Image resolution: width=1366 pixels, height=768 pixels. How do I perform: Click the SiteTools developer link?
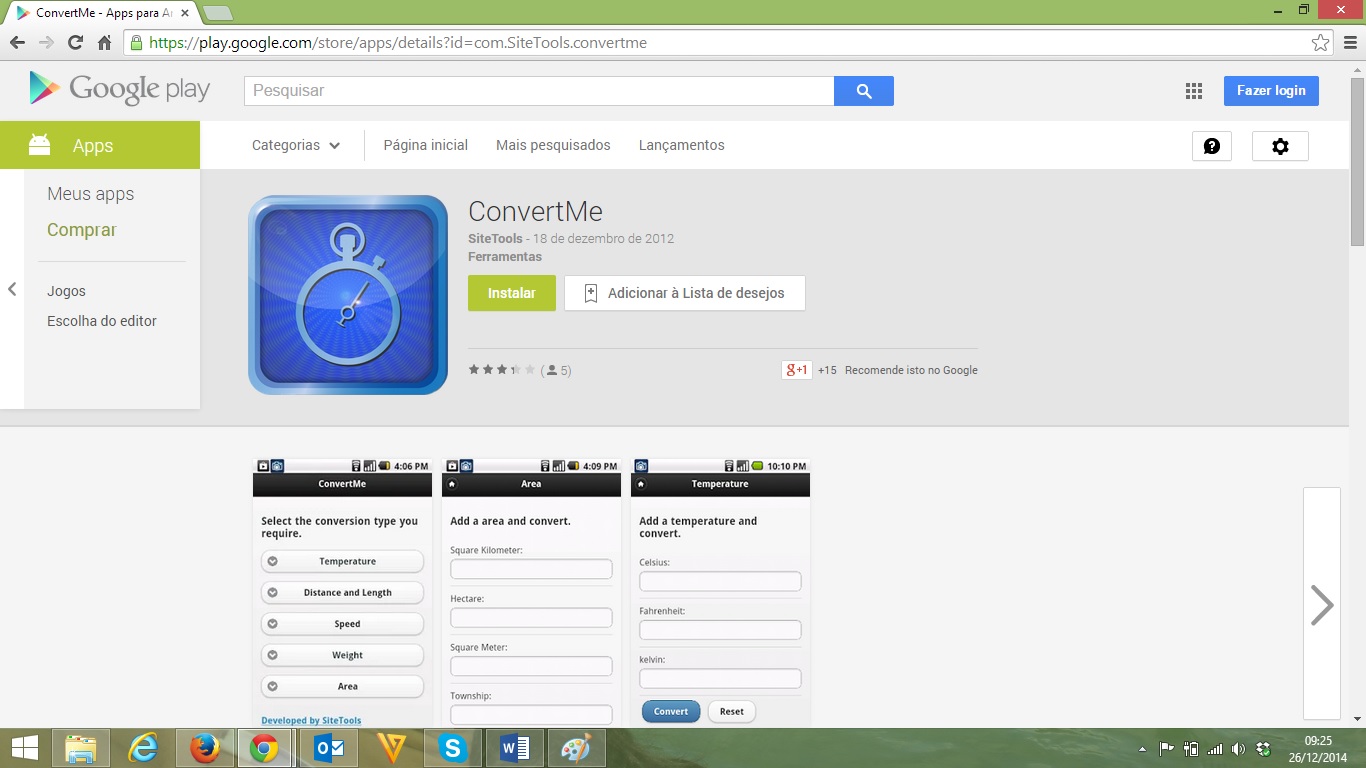[494, 239]
